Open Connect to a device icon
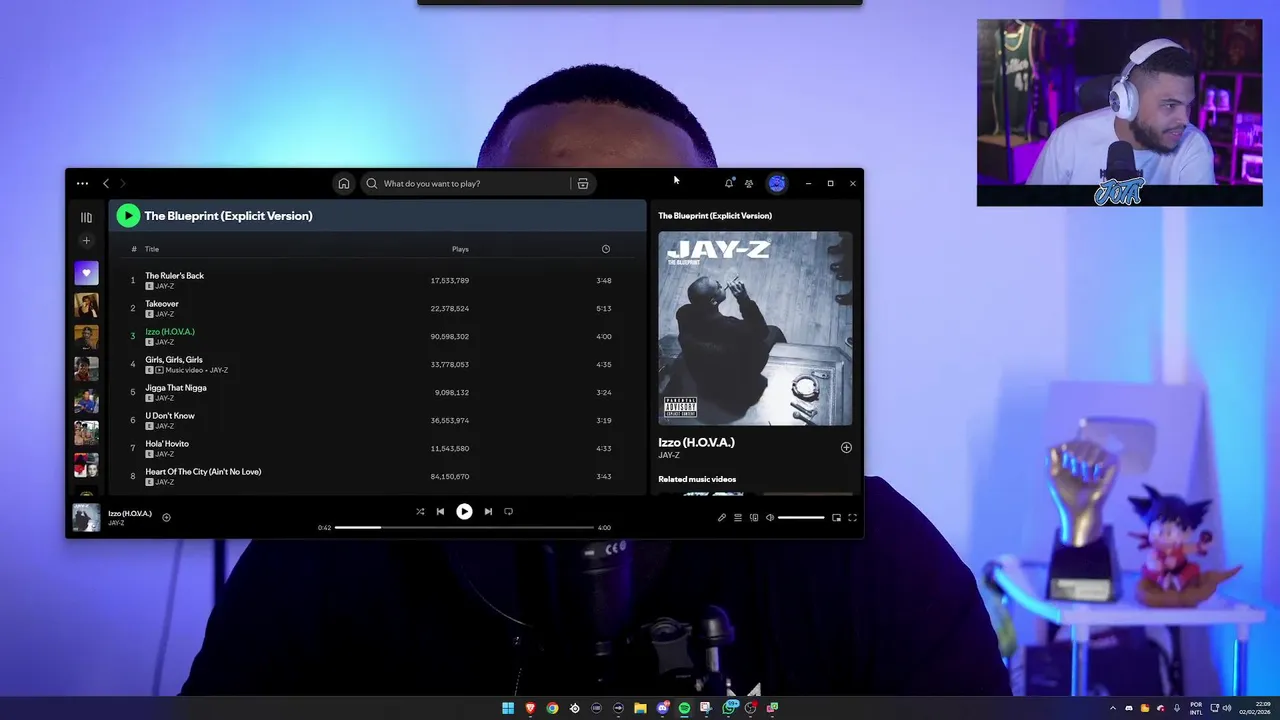Viewport: 1280px width, 720px height. point(754,518)
